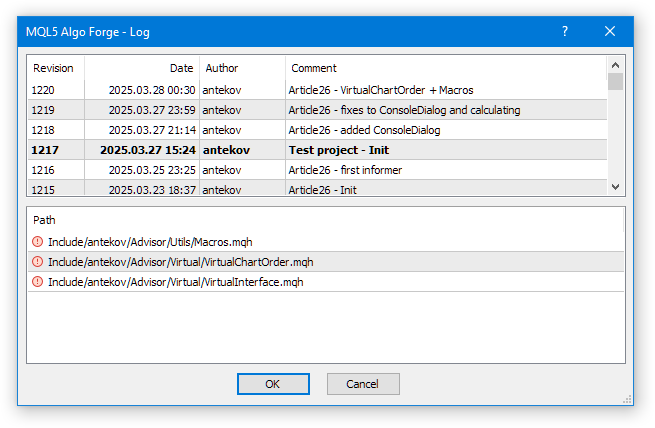Sort by the Comment column header
Viewport: 655px width, 428px height.
point(446,68)
